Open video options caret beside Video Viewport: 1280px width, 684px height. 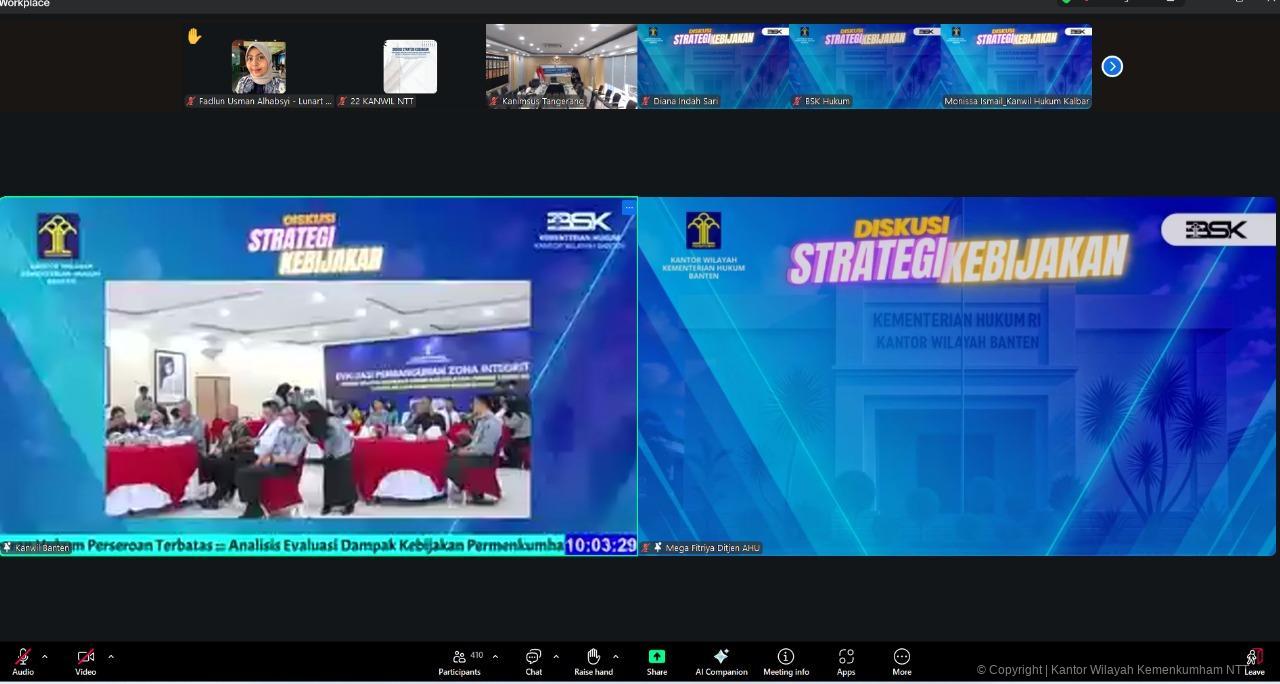click(110, 657)
